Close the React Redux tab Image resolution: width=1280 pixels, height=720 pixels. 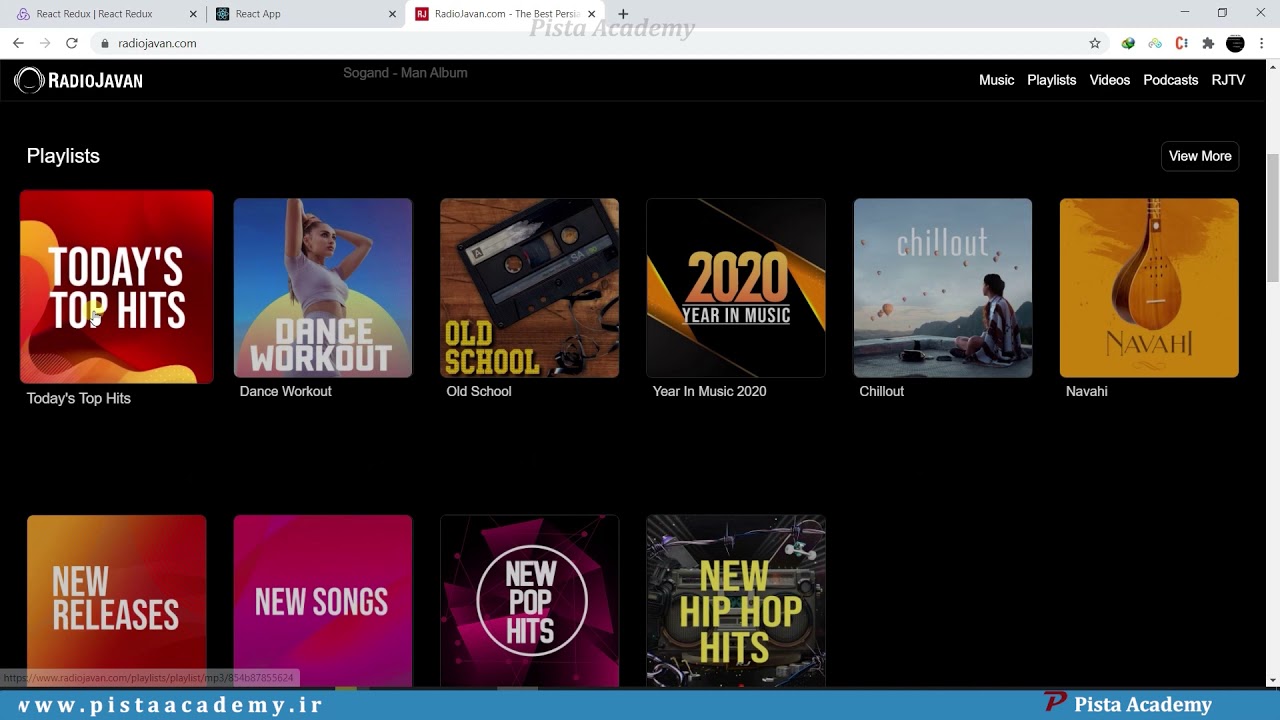[x=193, y=14]
